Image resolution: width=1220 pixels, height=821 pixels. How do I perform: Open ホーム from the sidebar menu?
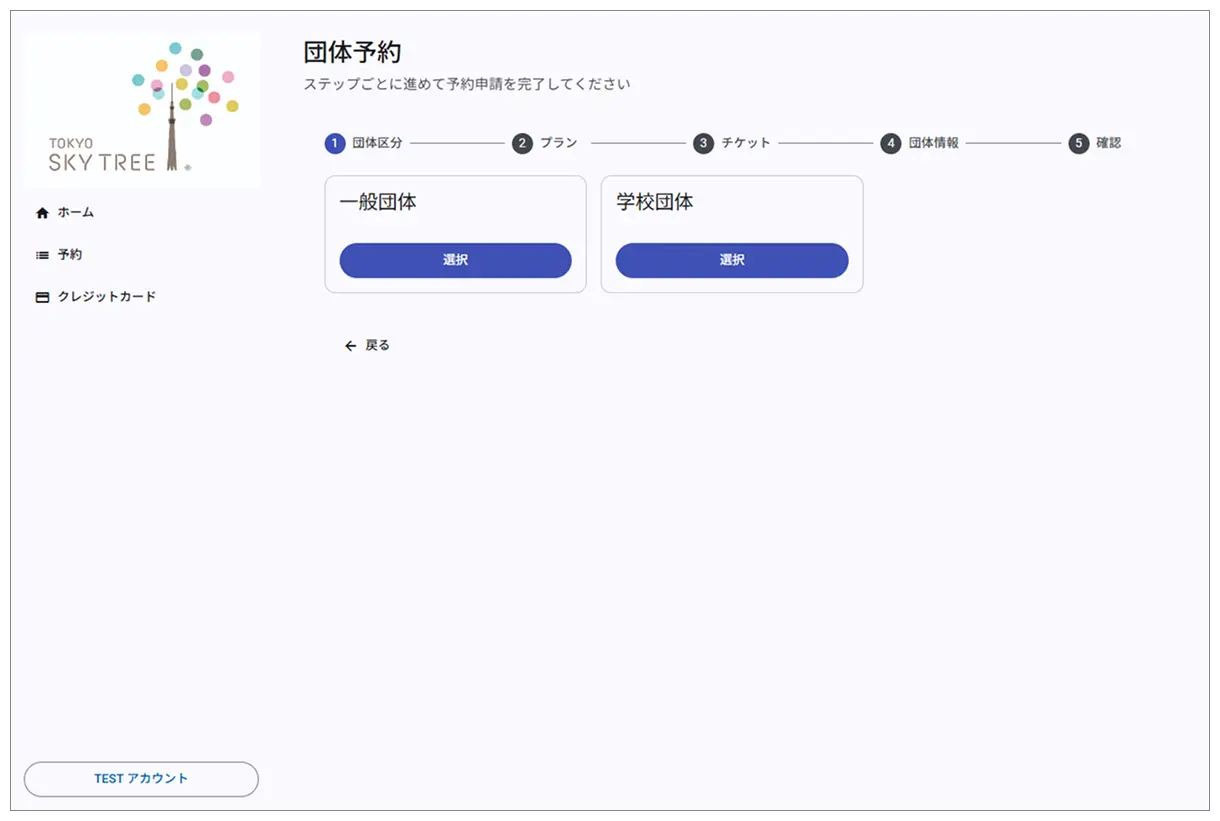[x=75, y=212]
